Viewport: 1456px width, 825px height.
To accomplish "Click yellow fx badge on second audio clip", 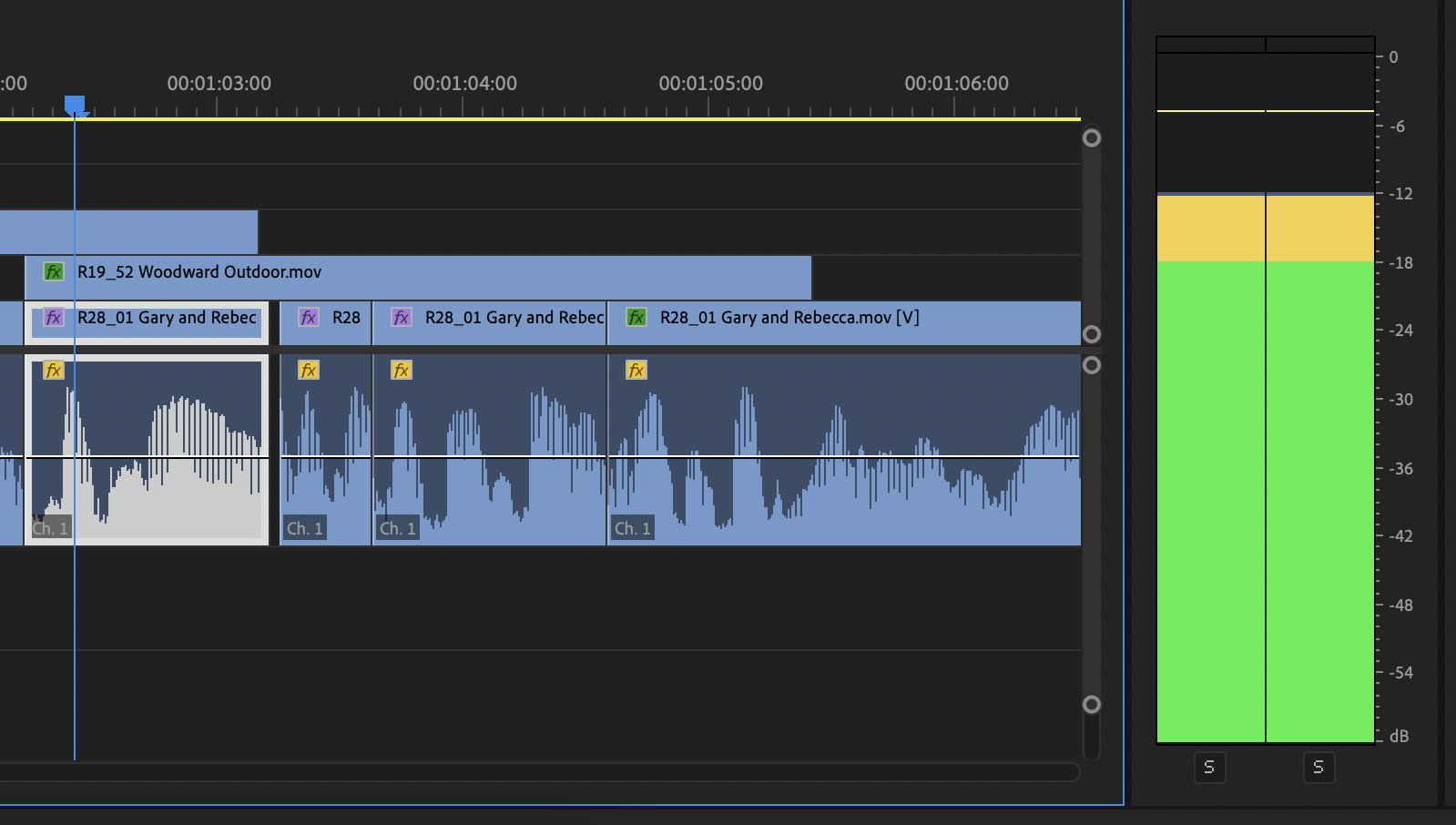I will 309,371.
